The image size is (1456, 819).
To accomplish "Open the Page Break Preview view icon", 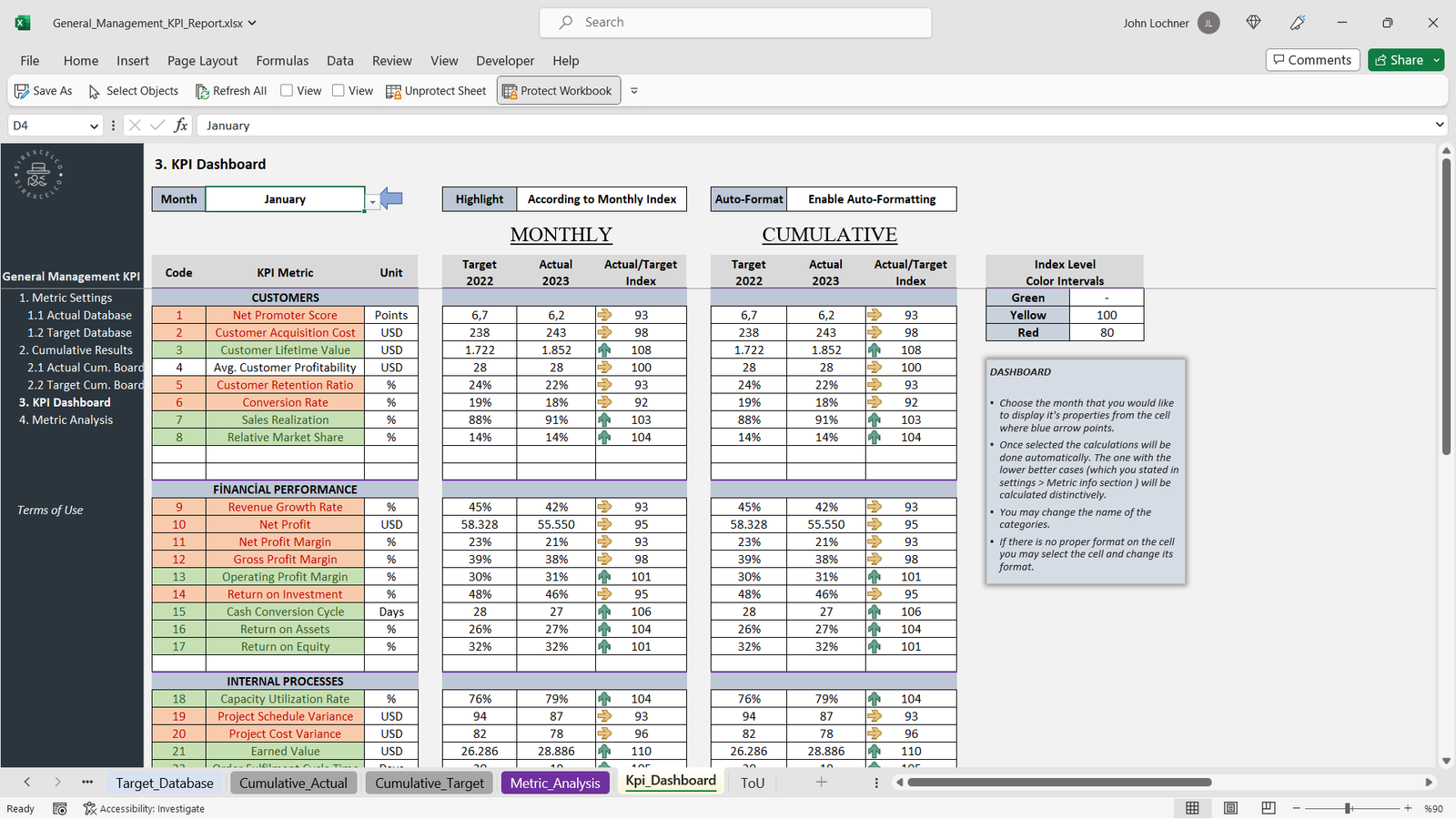I will pyautogui.click(x=1269, y=808).
